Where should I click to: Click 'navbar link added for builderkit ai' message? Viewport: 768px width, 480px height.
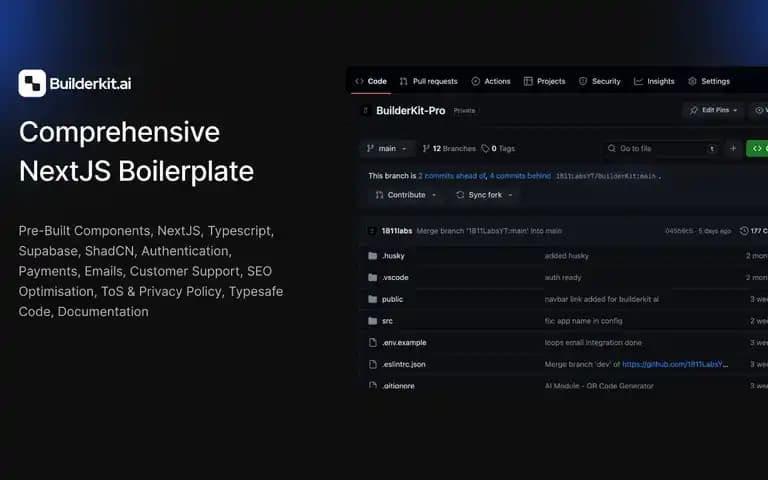tap(601, 299)
